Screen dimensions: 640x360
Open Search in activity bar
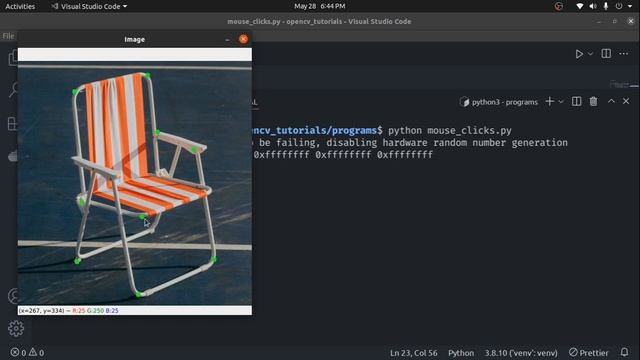point(13,89)
